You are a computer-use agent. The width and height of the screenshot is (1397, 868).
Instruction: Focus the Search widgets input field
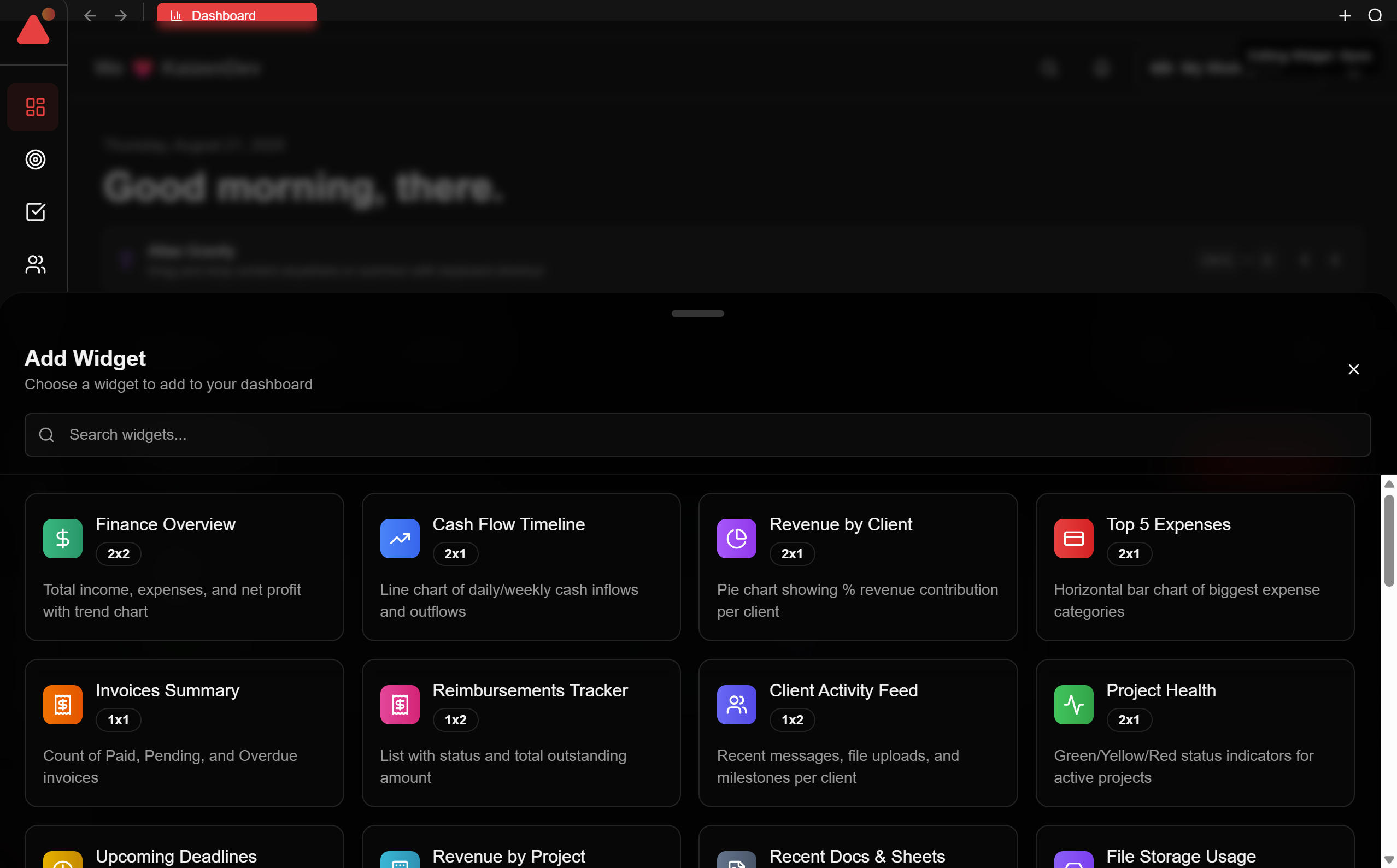697,435
